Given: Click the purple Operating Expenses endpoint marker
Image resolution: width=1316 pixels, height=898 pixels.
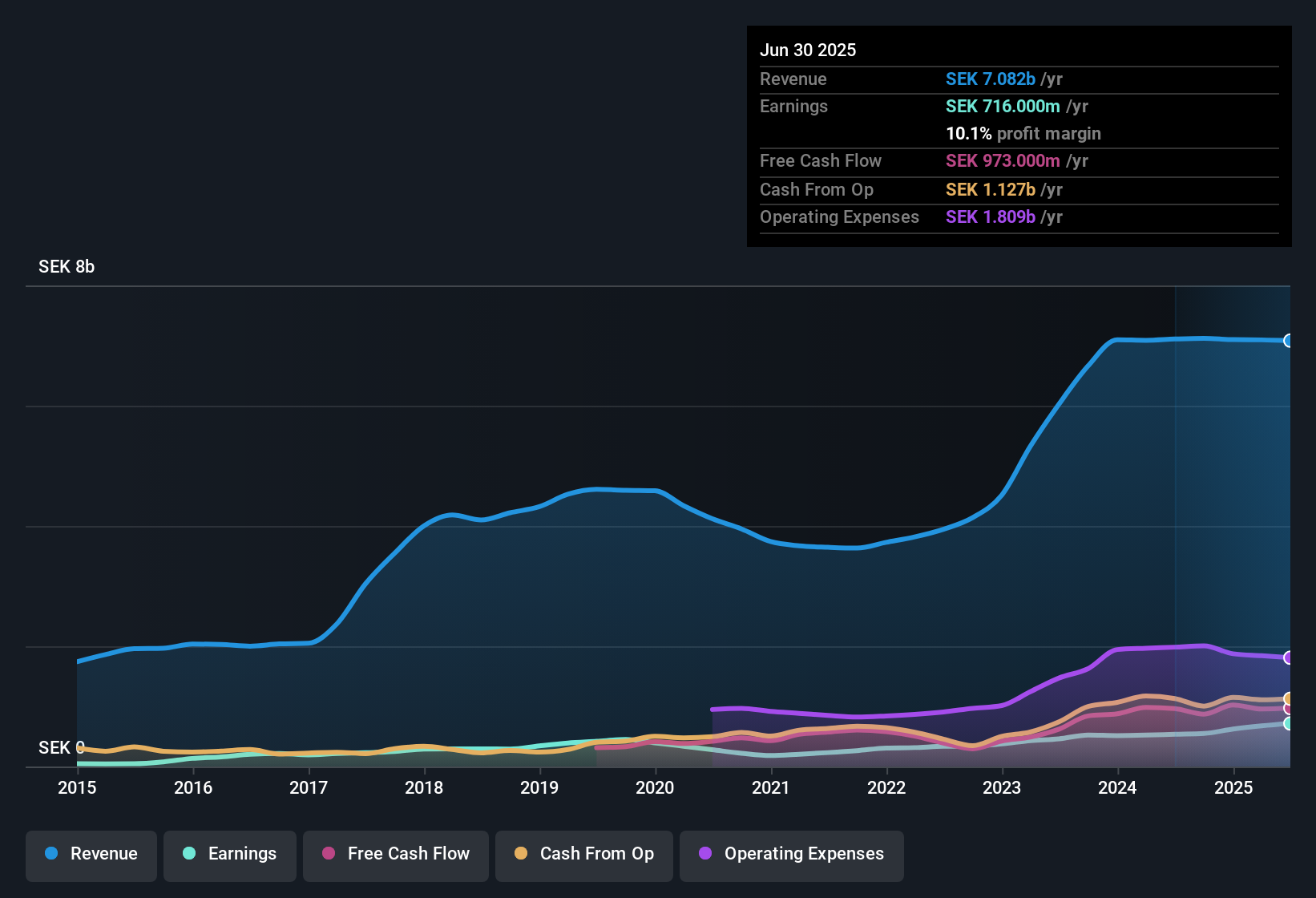Looking at the screenshot, I should point(1289,657).
